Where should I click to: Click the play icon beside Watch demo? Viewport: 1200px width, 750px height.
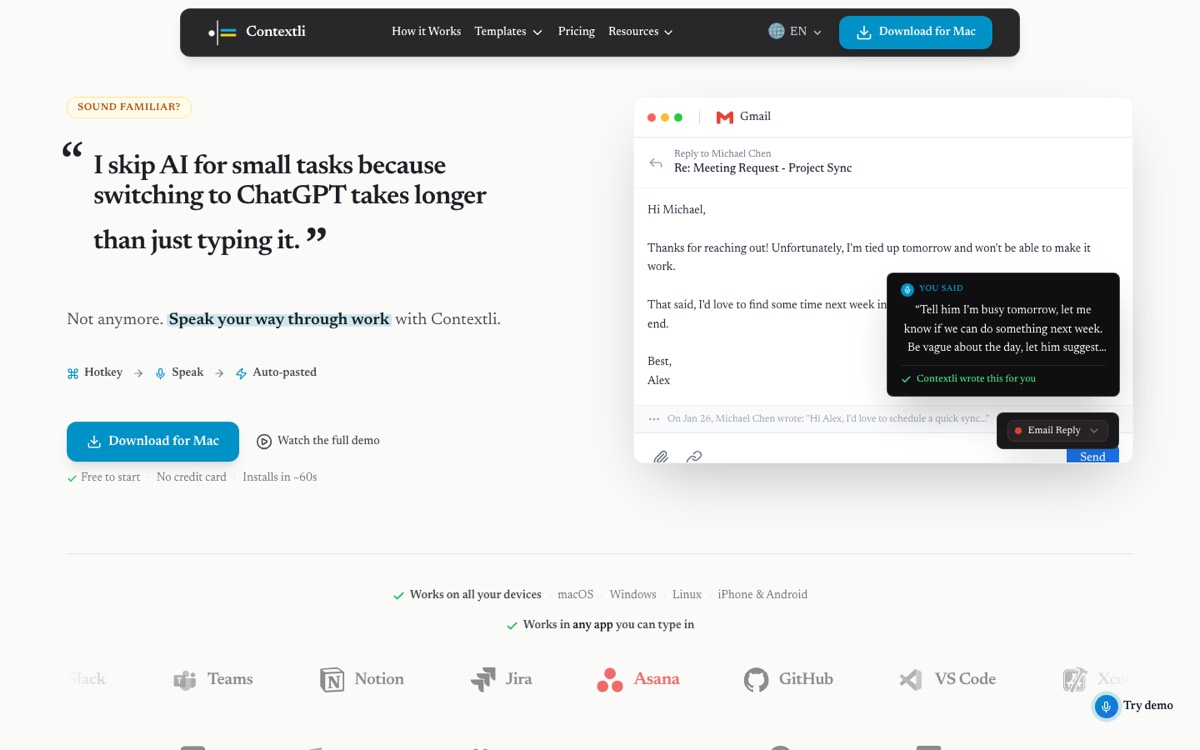click(x=264, y=441)
